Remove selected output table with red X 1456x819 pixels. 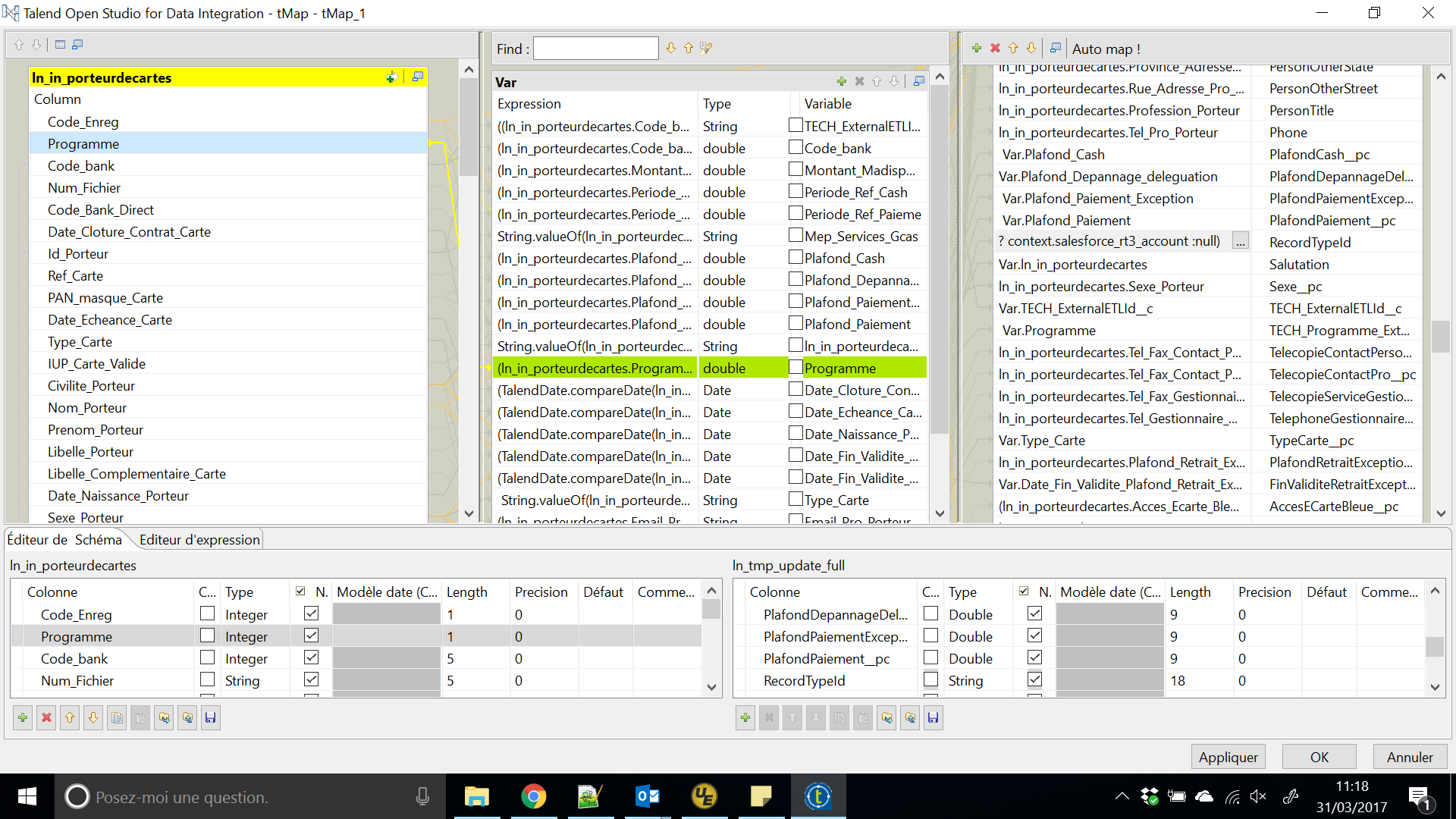tap(995, 48)
